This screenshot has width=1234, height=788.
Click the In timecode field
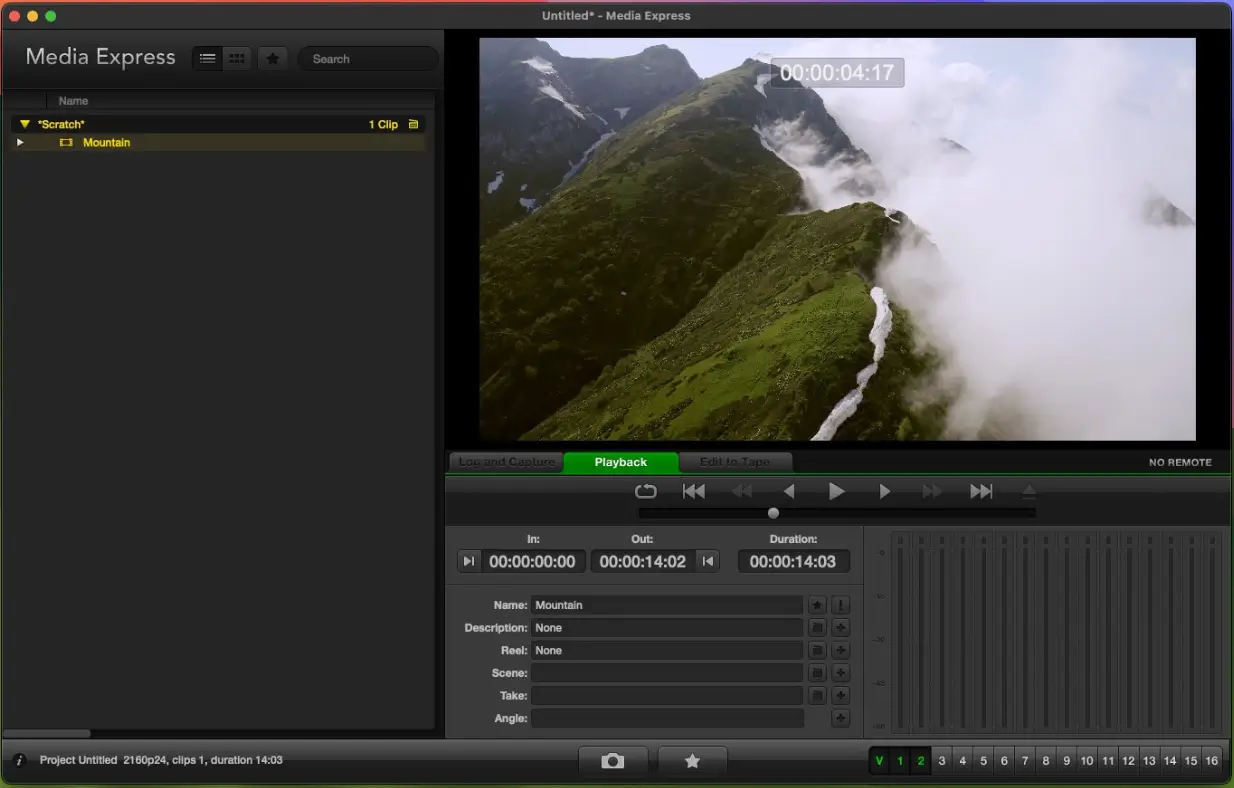click(x=532, y=561)
